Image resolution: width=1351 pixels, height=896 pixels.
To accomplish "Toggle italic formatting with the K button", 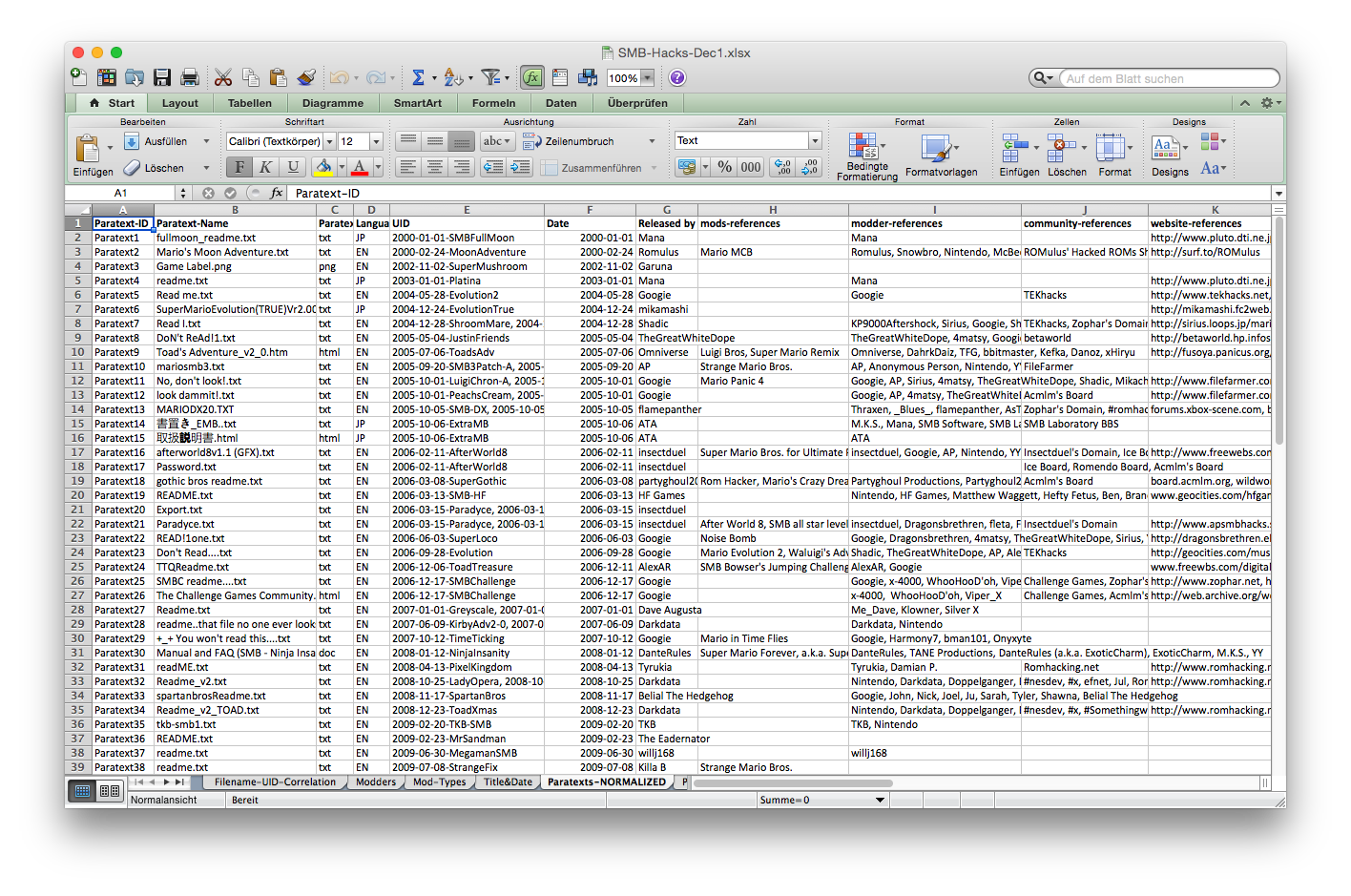I will [x=266, y=167].
